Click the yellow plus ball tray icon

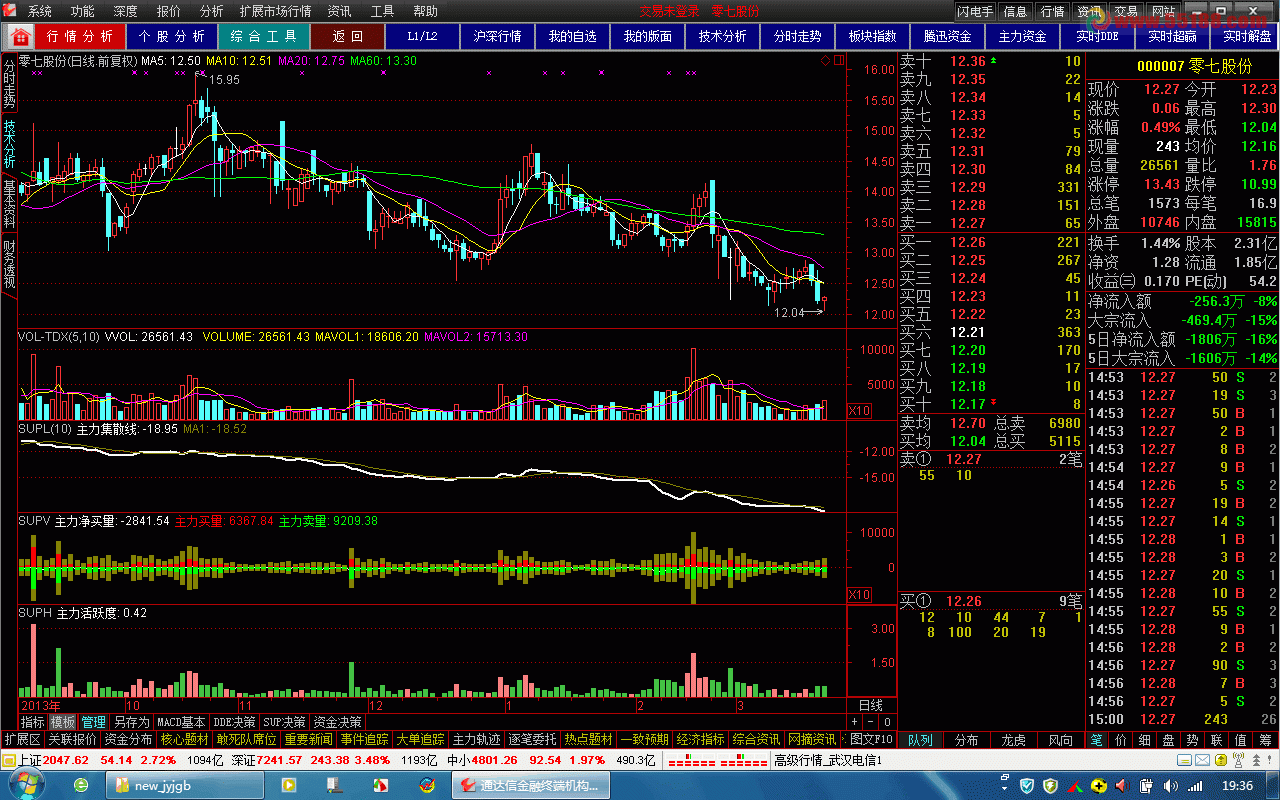[x=1098, y=785]
